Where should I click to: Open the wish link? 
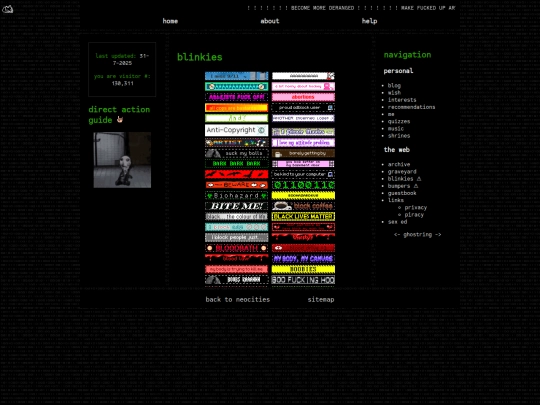coord(394,93)
